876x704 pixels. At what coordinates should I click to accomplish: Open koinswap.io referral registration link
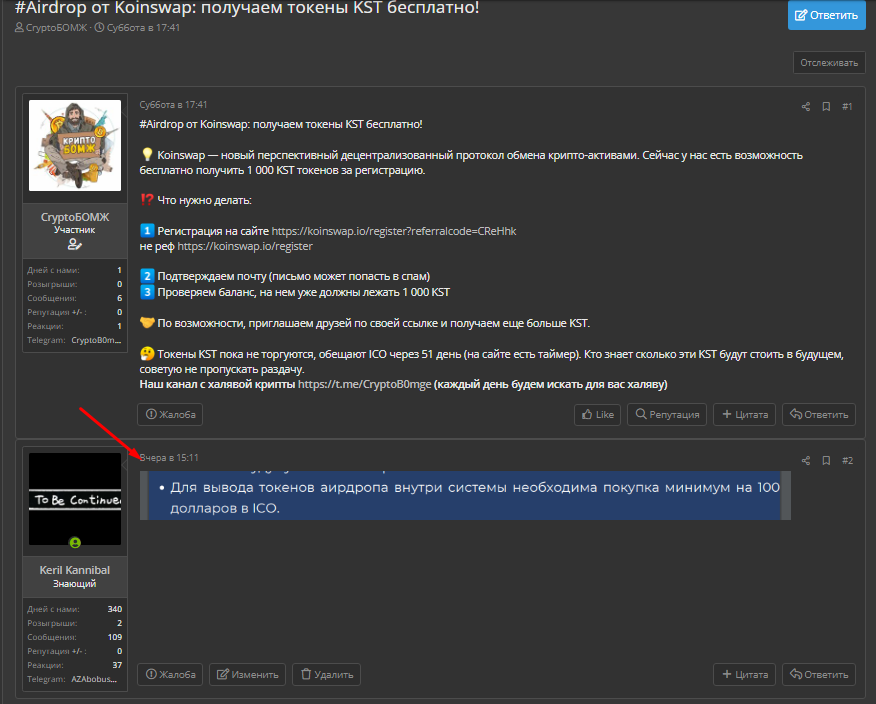[x=394, y=231]
